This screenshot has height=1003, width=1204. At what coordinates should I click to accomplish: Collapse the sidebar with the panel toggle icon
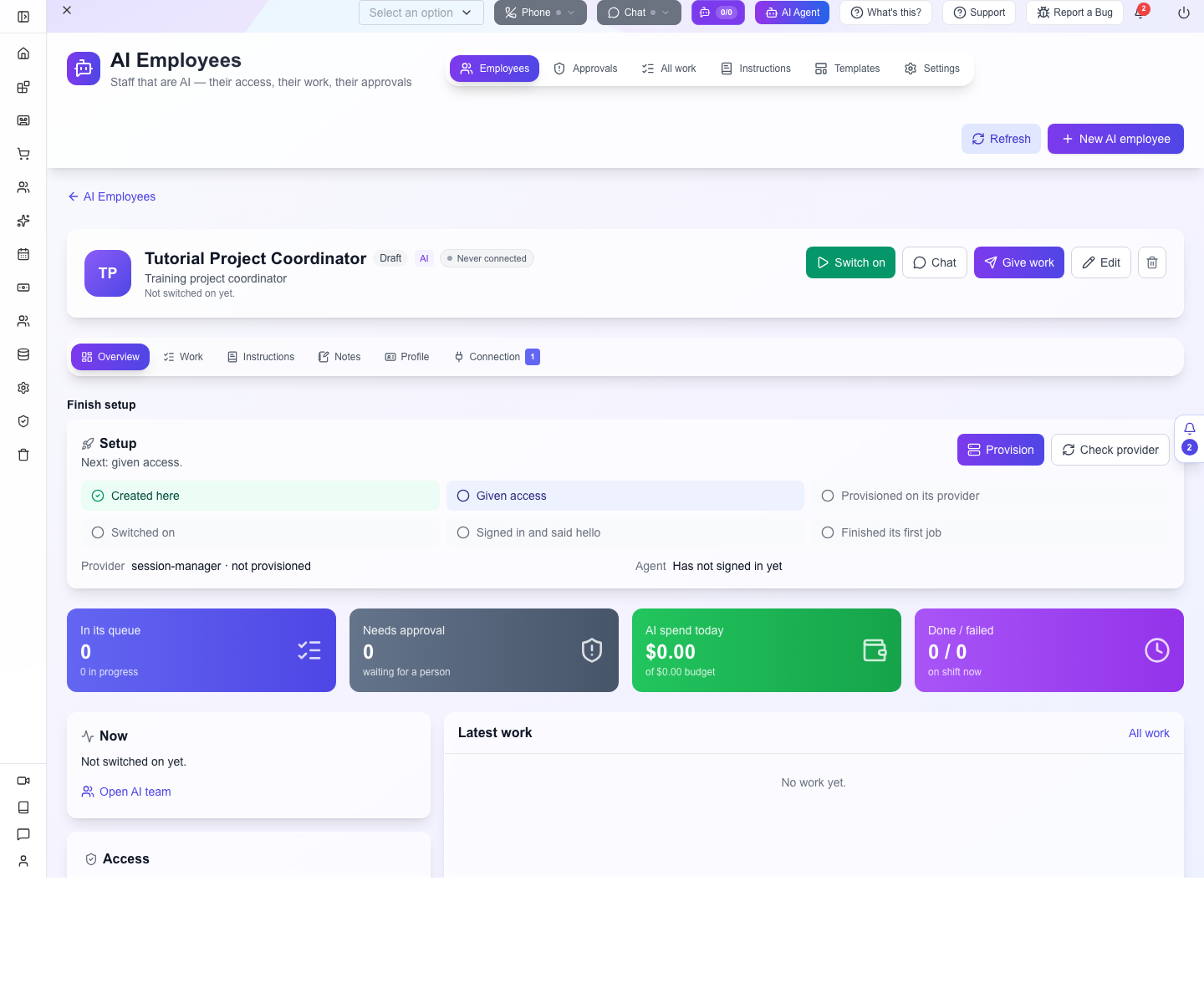(x=23, y=17)
